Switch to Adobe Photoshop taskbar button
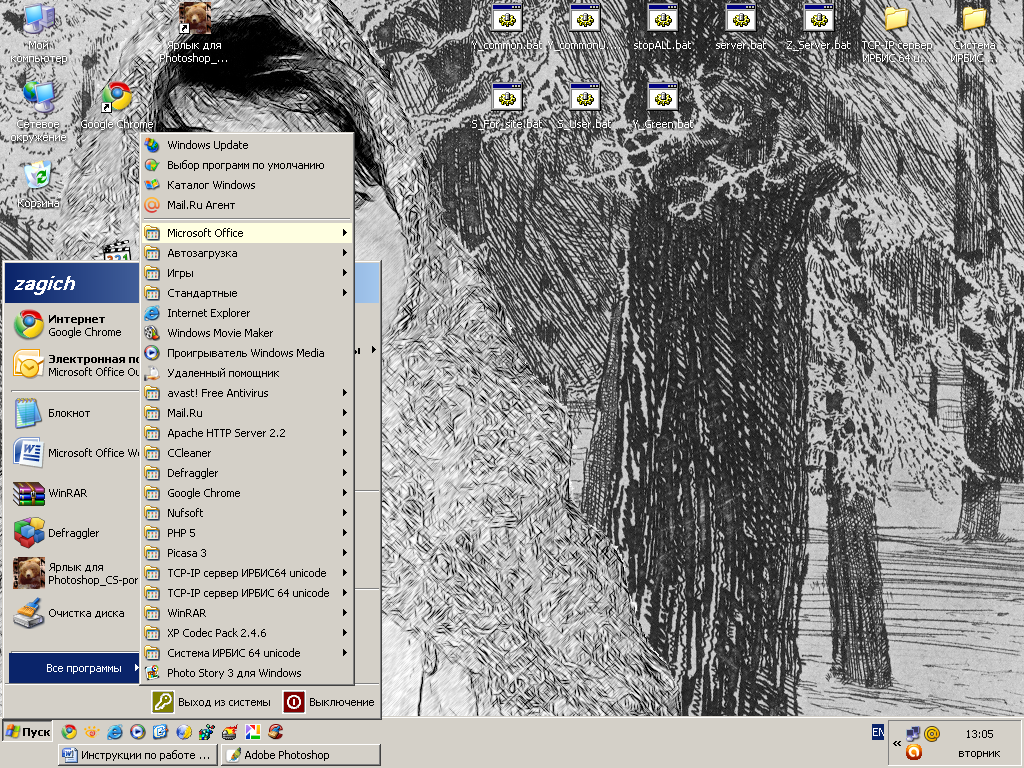1024x768 pixels. (300, 755)
